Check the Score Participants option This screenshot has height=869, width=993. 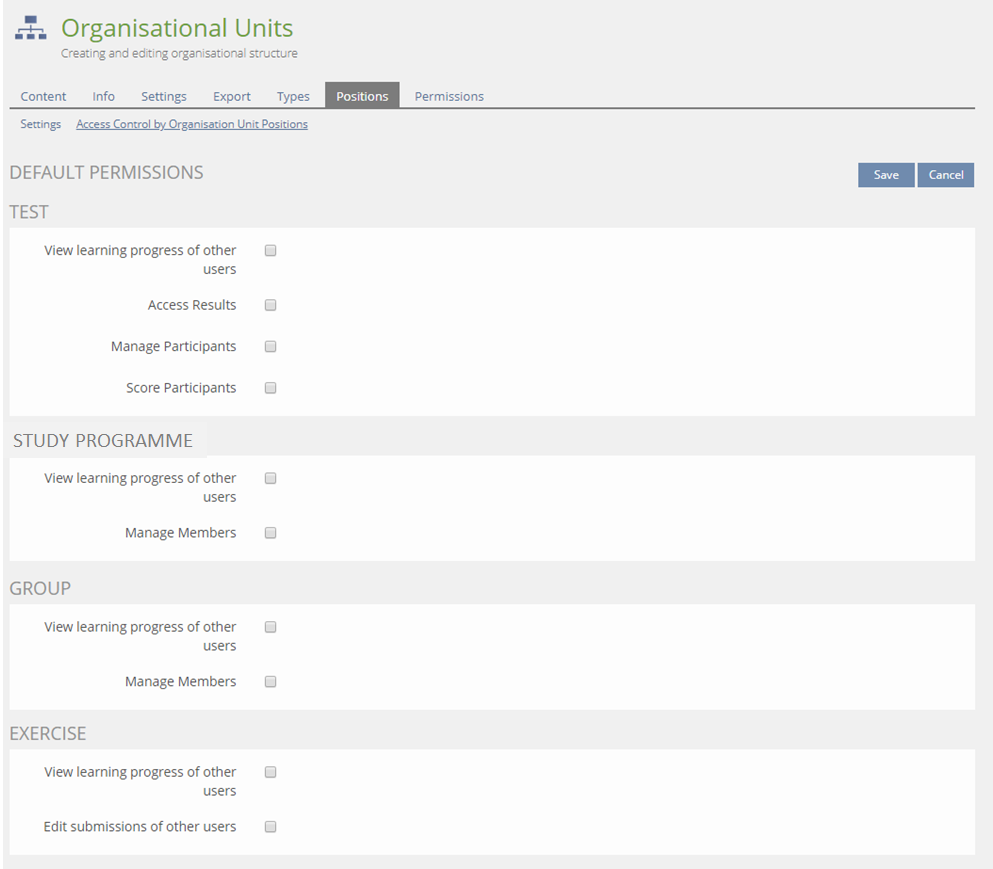pos(270,388)
